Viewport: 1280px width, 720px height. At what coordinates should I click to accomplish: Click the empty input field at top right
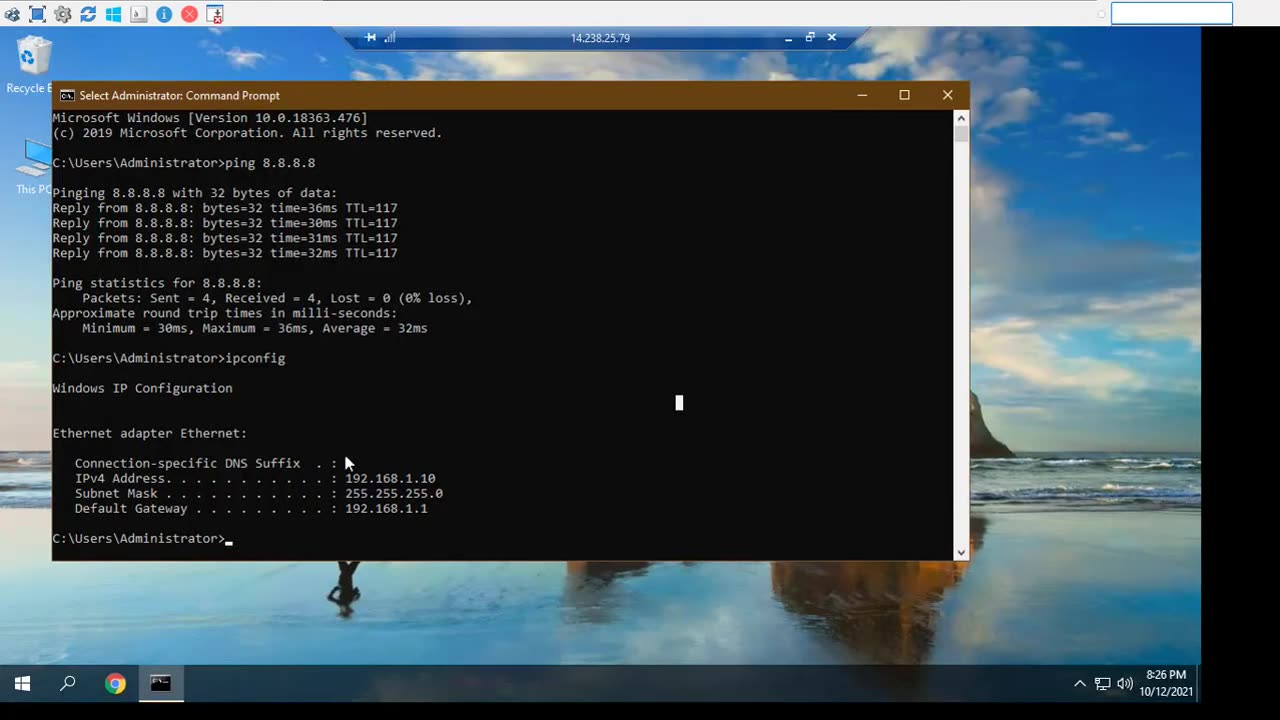[1172, 13]
